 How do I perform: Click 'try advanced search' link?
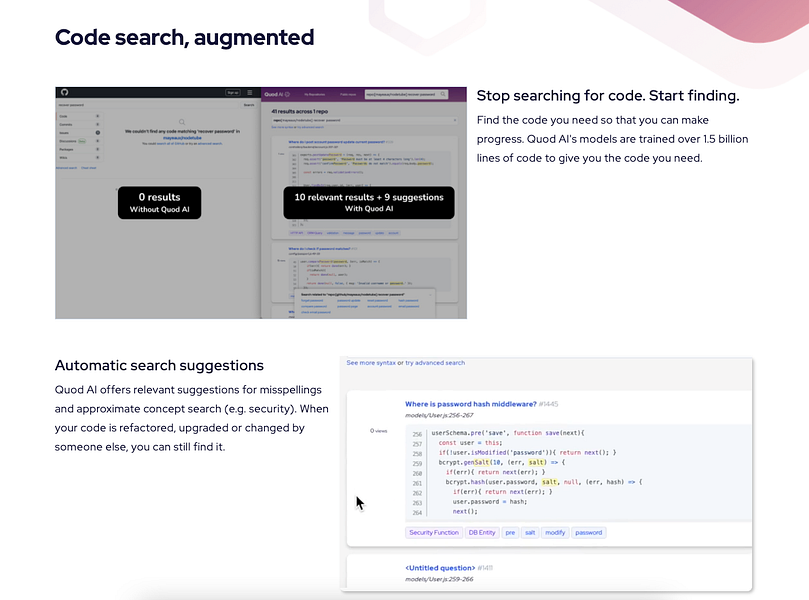tap(435, 363)
